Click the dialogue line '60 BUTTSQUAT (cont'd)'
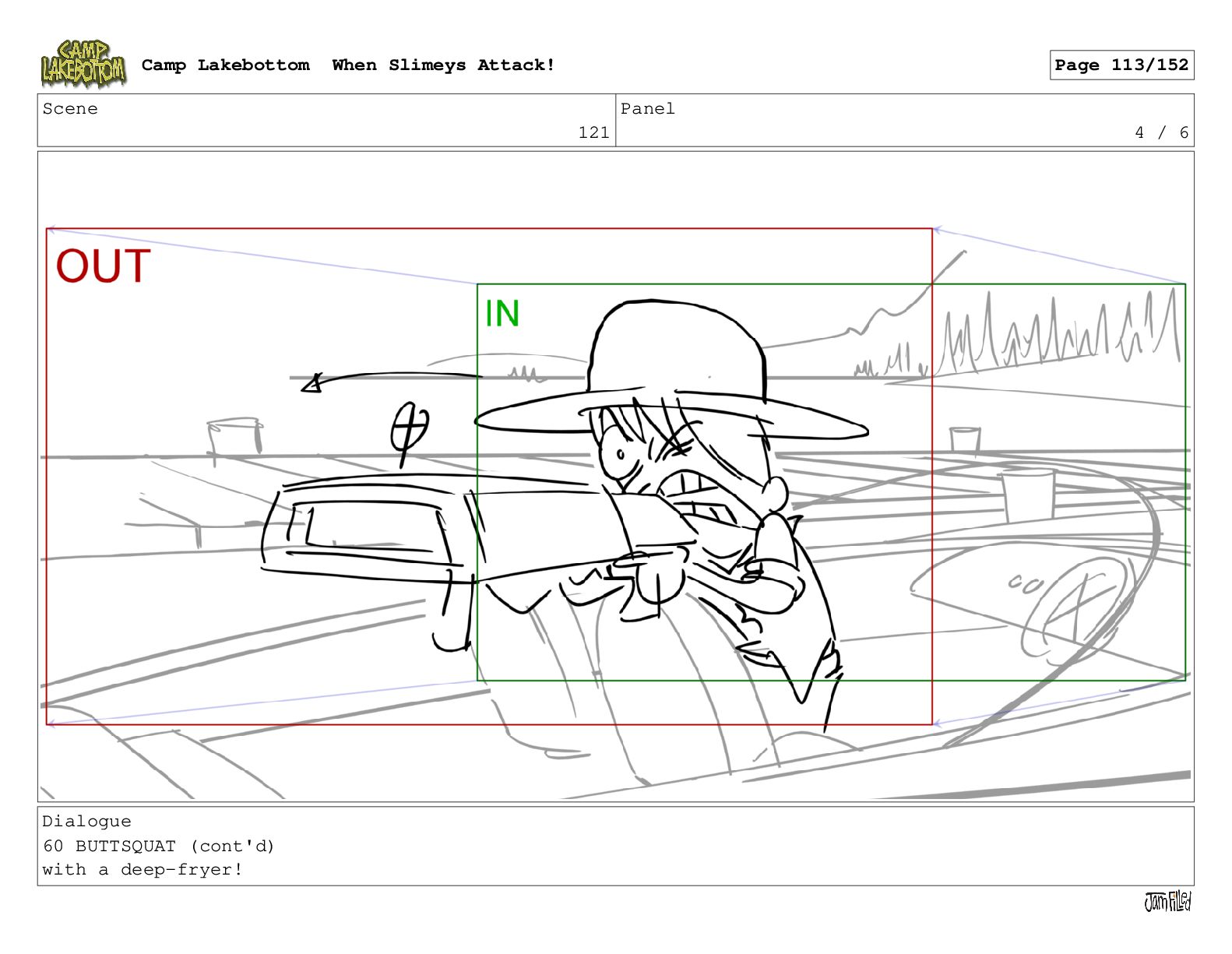The height and width of the screenshot is (954, 1232). pyautogui.click(x=159, y=846)
